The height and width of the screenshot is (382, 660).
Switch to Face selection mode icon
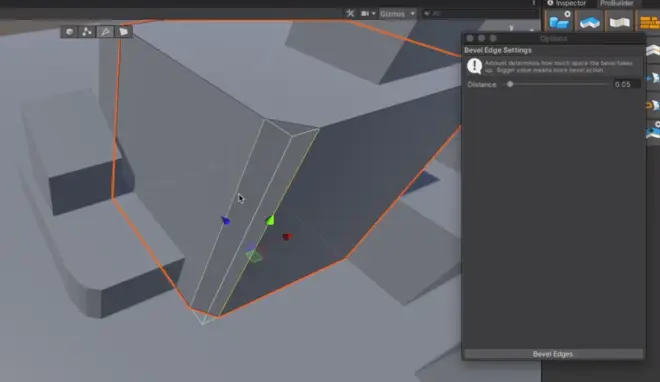(x=123, y=32)
